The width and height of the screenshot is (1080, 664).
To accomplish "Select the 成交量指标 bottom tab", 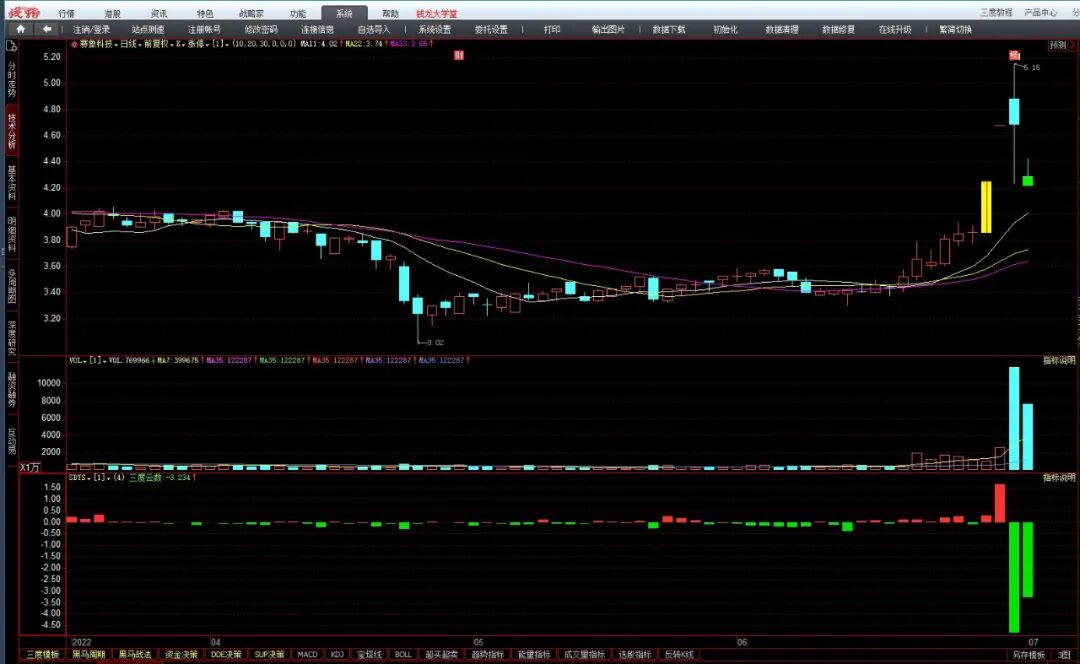I will pos(584,654).
